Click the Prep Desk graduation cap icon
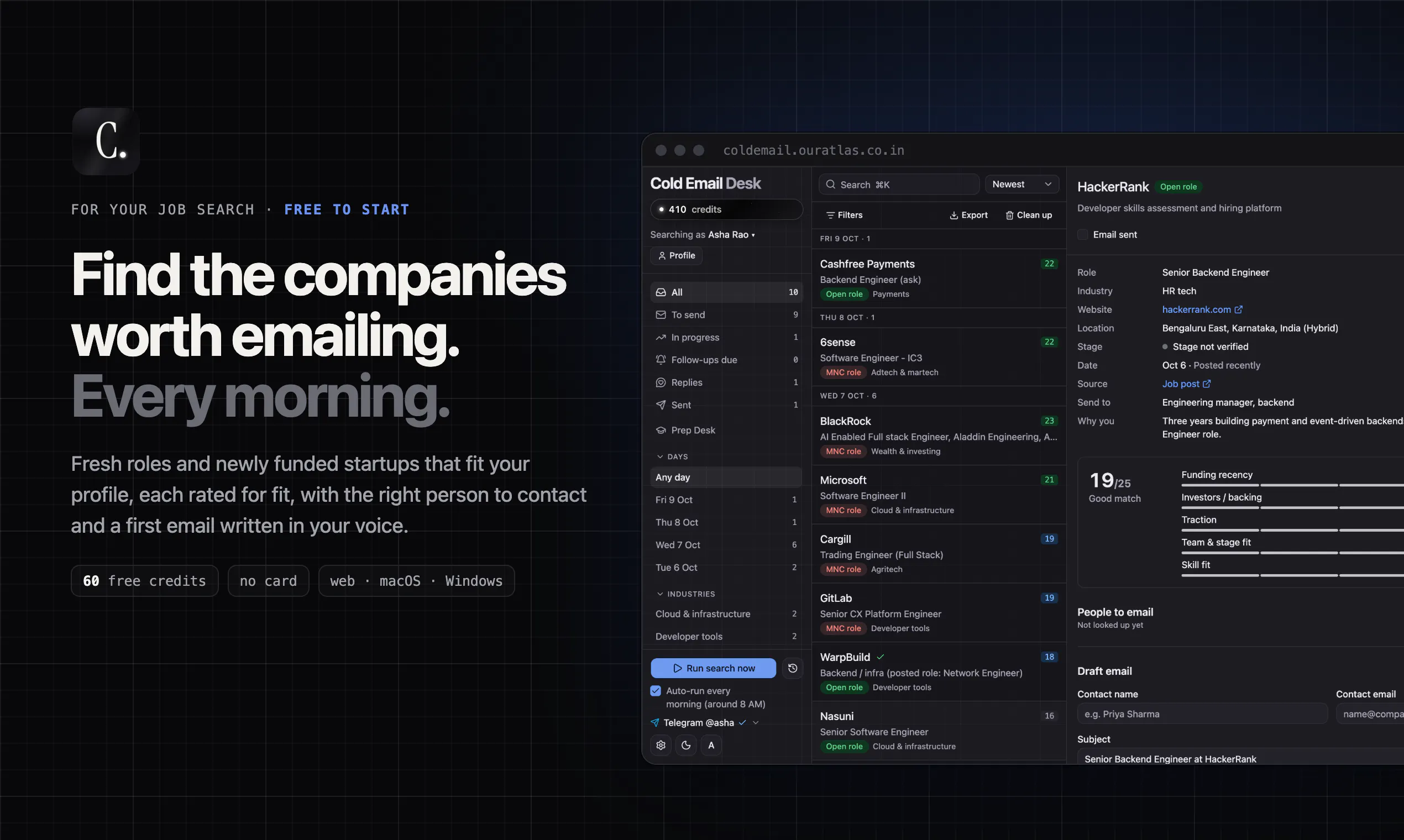 click(x=661, y=430)
